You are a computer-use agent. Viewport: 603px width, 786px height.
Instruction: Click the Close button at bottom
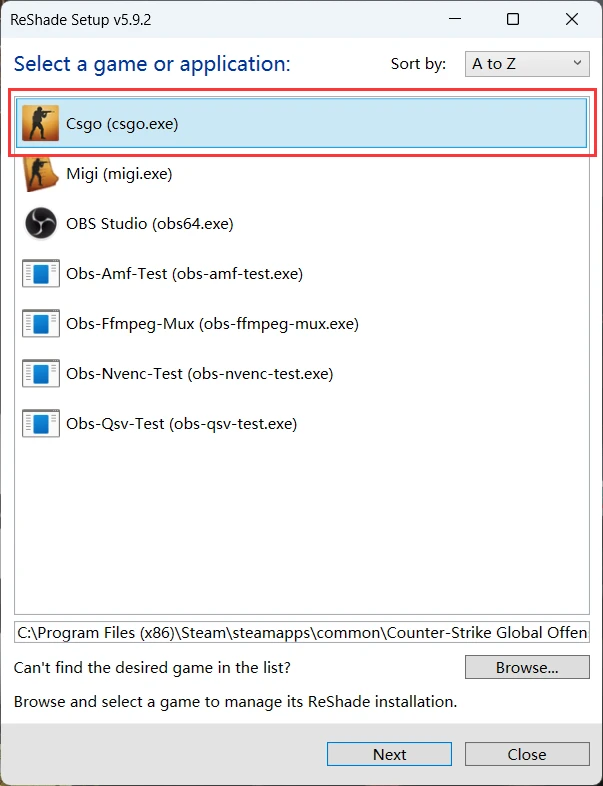pyautogui.click(x=527, y=755)
